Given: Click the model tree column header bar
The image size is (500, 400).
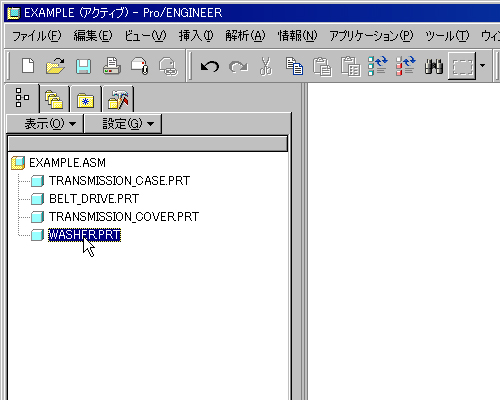Looking at the screenshot, I should point(147,144).
